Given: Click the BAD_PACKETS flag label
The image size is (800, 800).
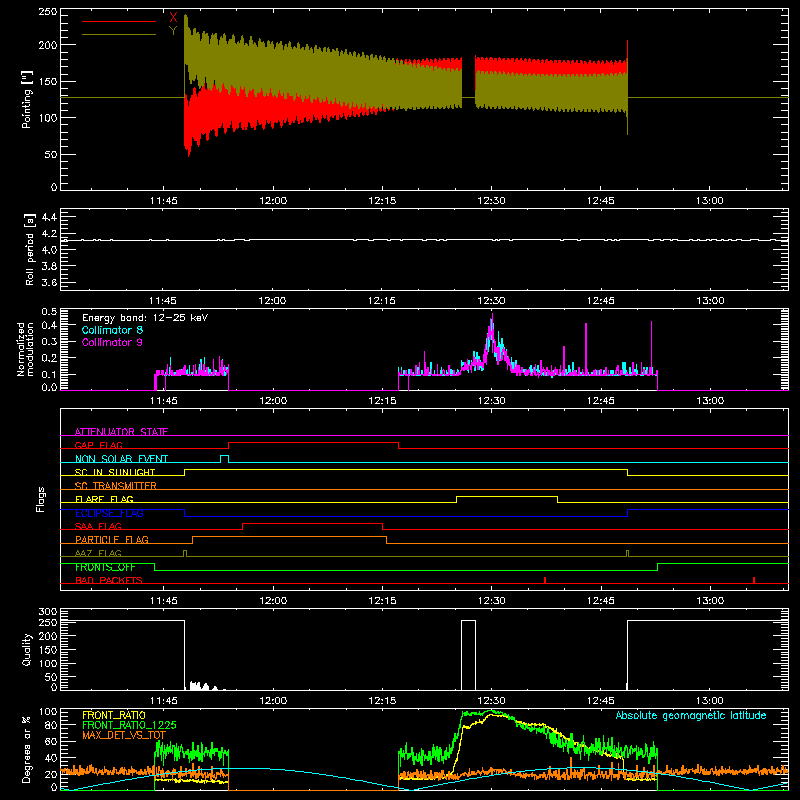Looking at the screenshot, I should 109,580.
